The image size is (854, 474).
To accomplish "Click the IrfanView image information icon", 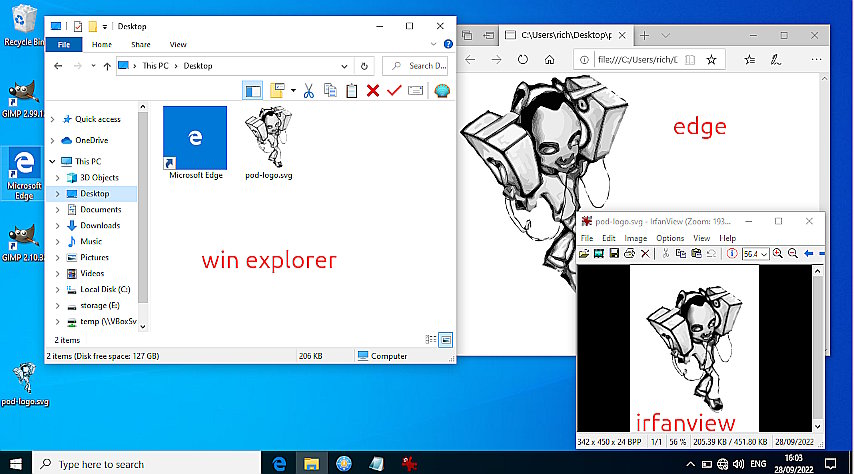I will point(732,253).
